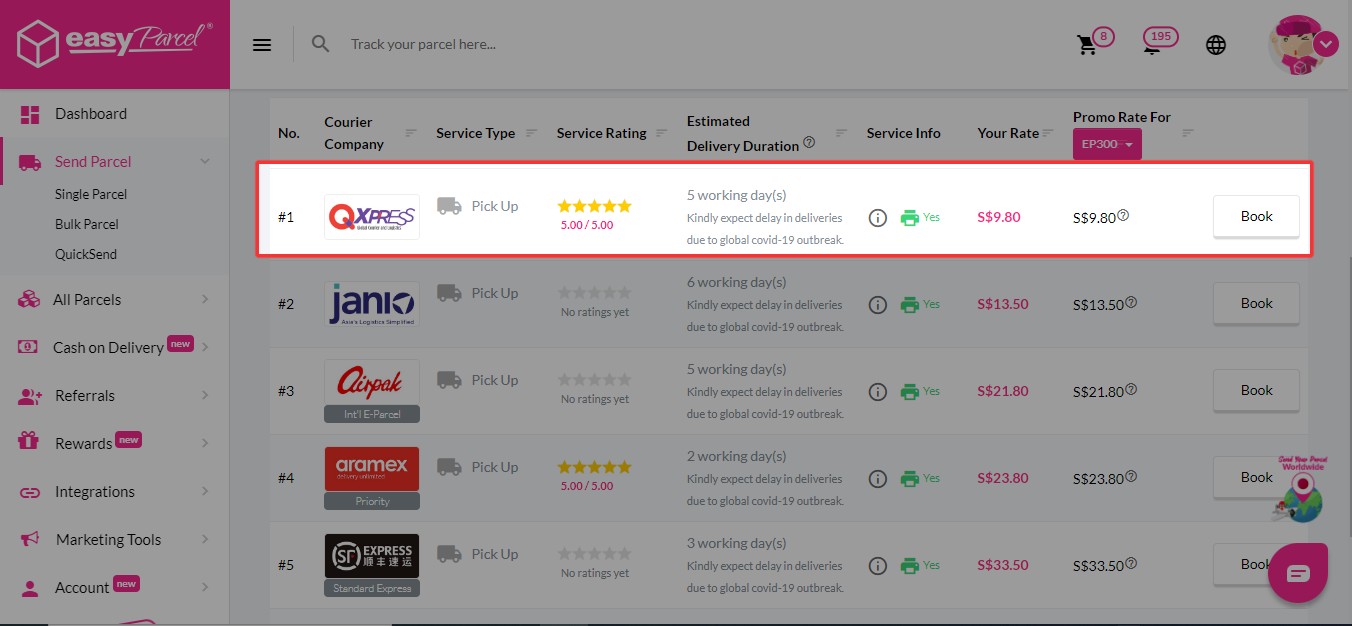The height and width of the screenshot is (626, 1352).
Task: Open the live chat bubble
Action: 1298,573
